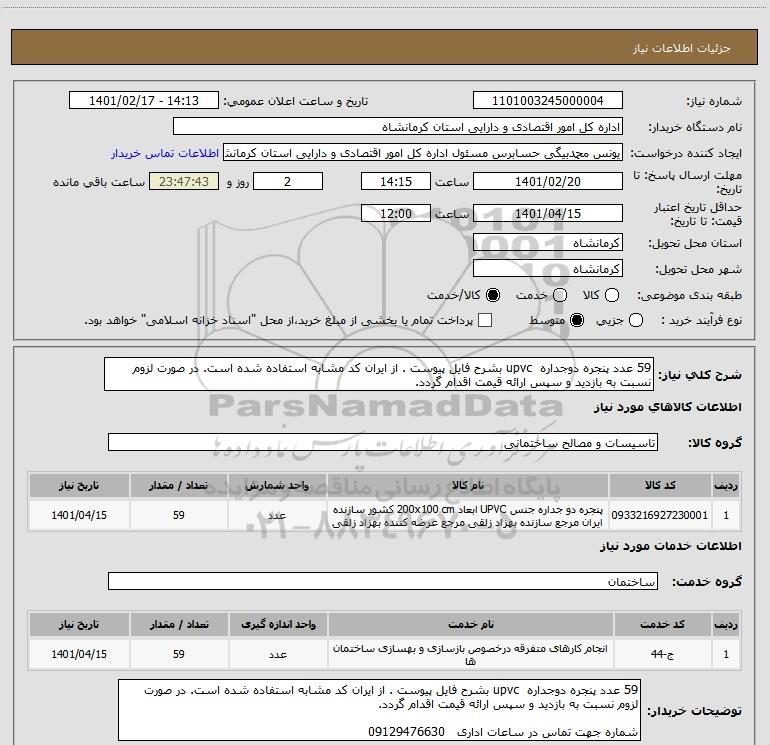The width and height of the screenshot is (770, 745).
Task: Click goods table quantity 59
Action: 179,515
